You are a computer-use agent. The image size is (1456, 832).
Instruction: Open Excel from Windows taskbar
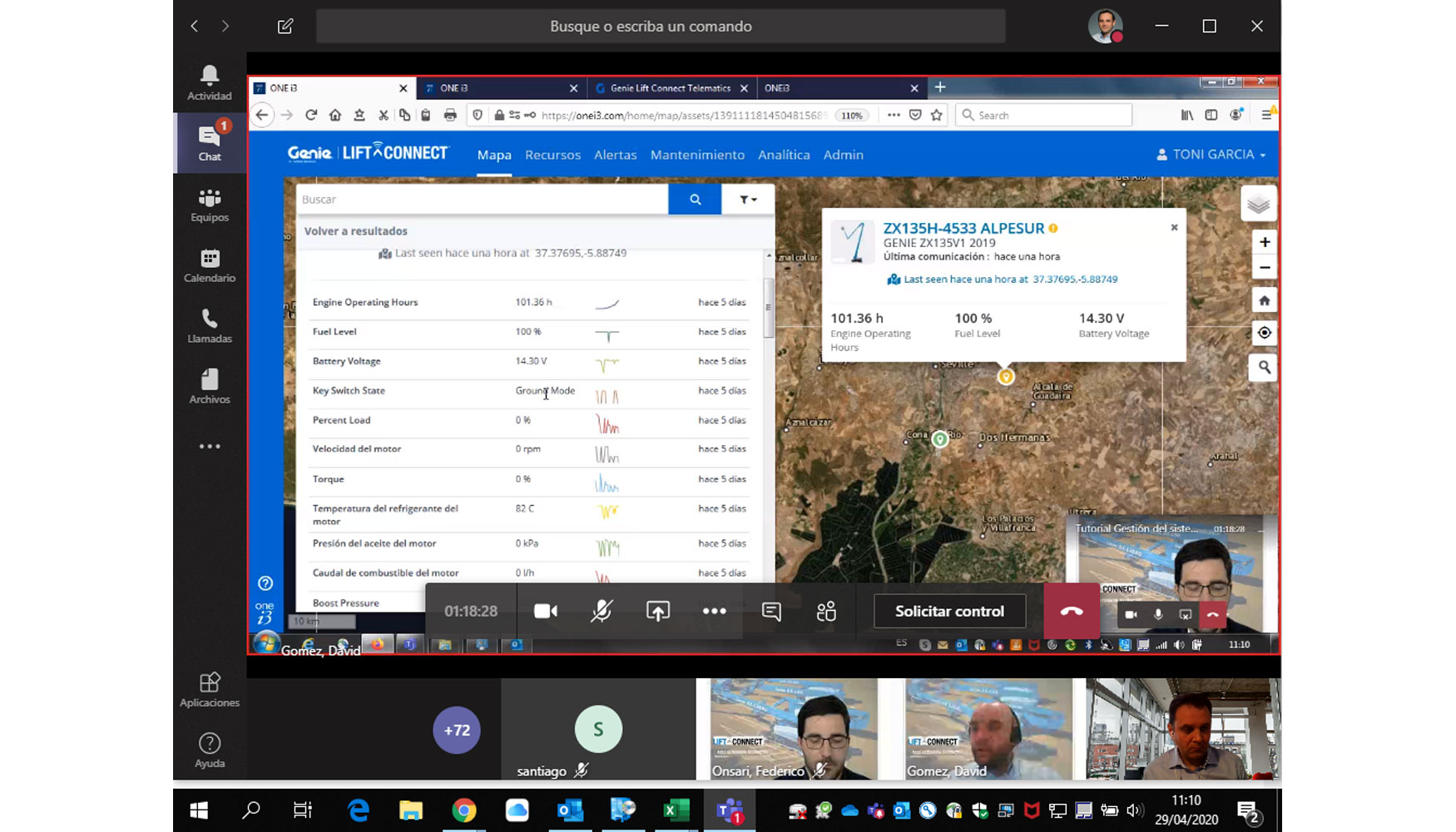click(x=676, y=810)
